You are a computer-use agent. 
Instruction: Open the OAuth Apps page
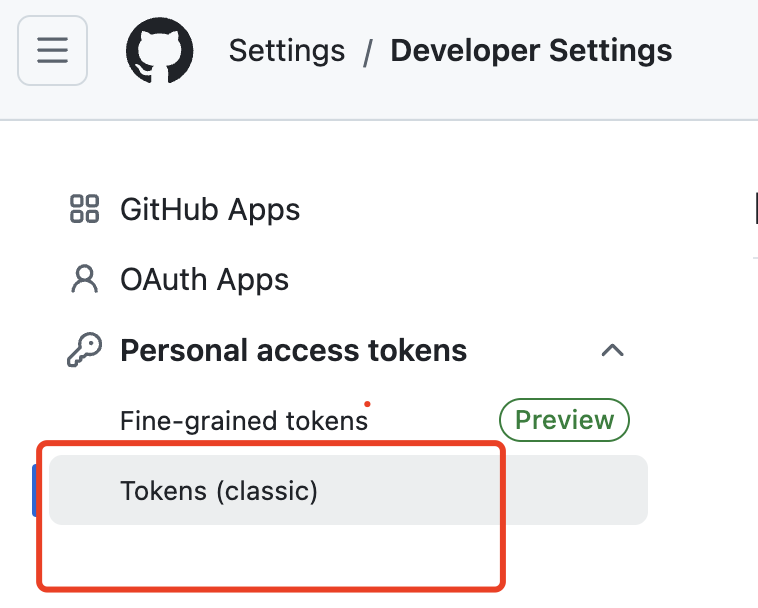[204, 279]
